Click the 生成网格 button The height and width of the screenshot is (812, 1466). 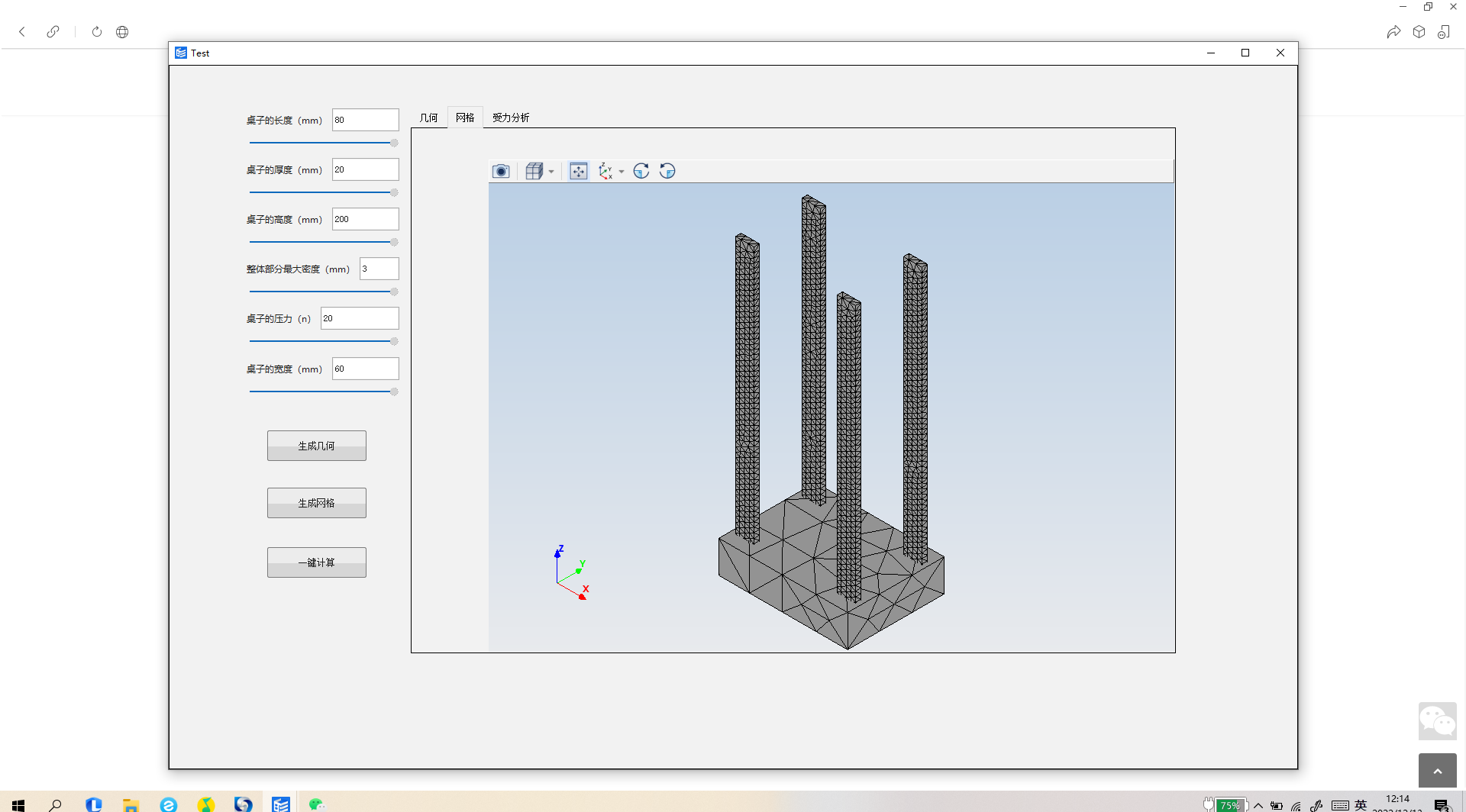(317, 503)
